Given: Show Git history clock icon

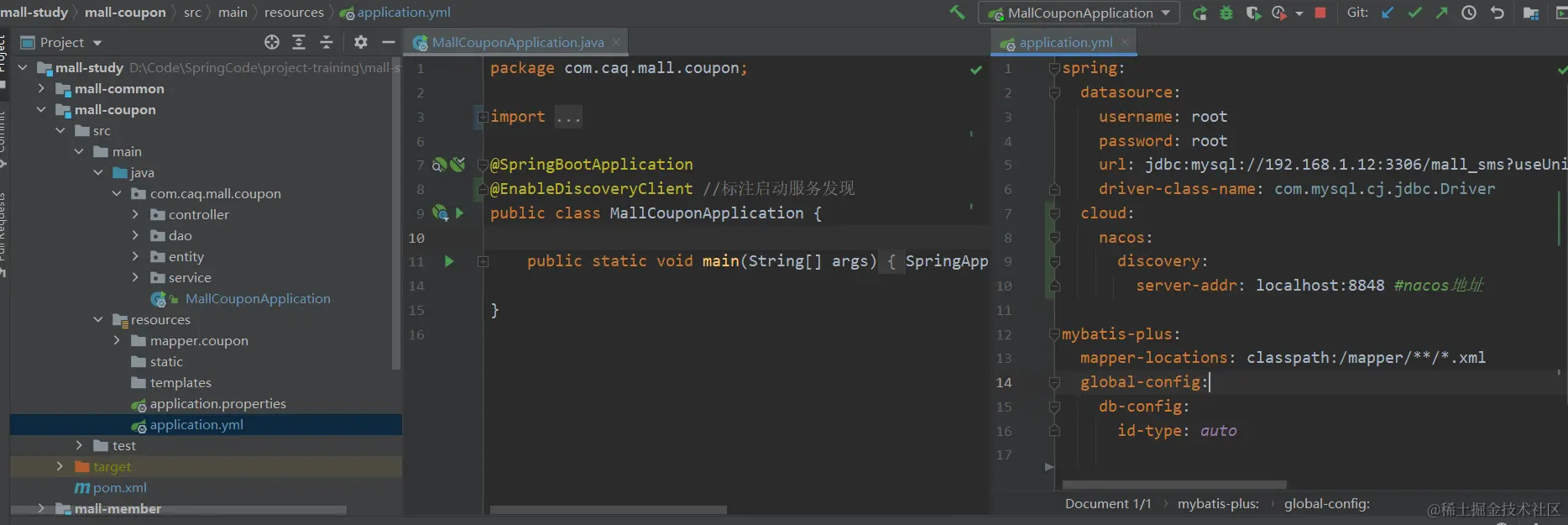Looking at the screenshot, I should pyautogui.click(x=1469, y=13).
